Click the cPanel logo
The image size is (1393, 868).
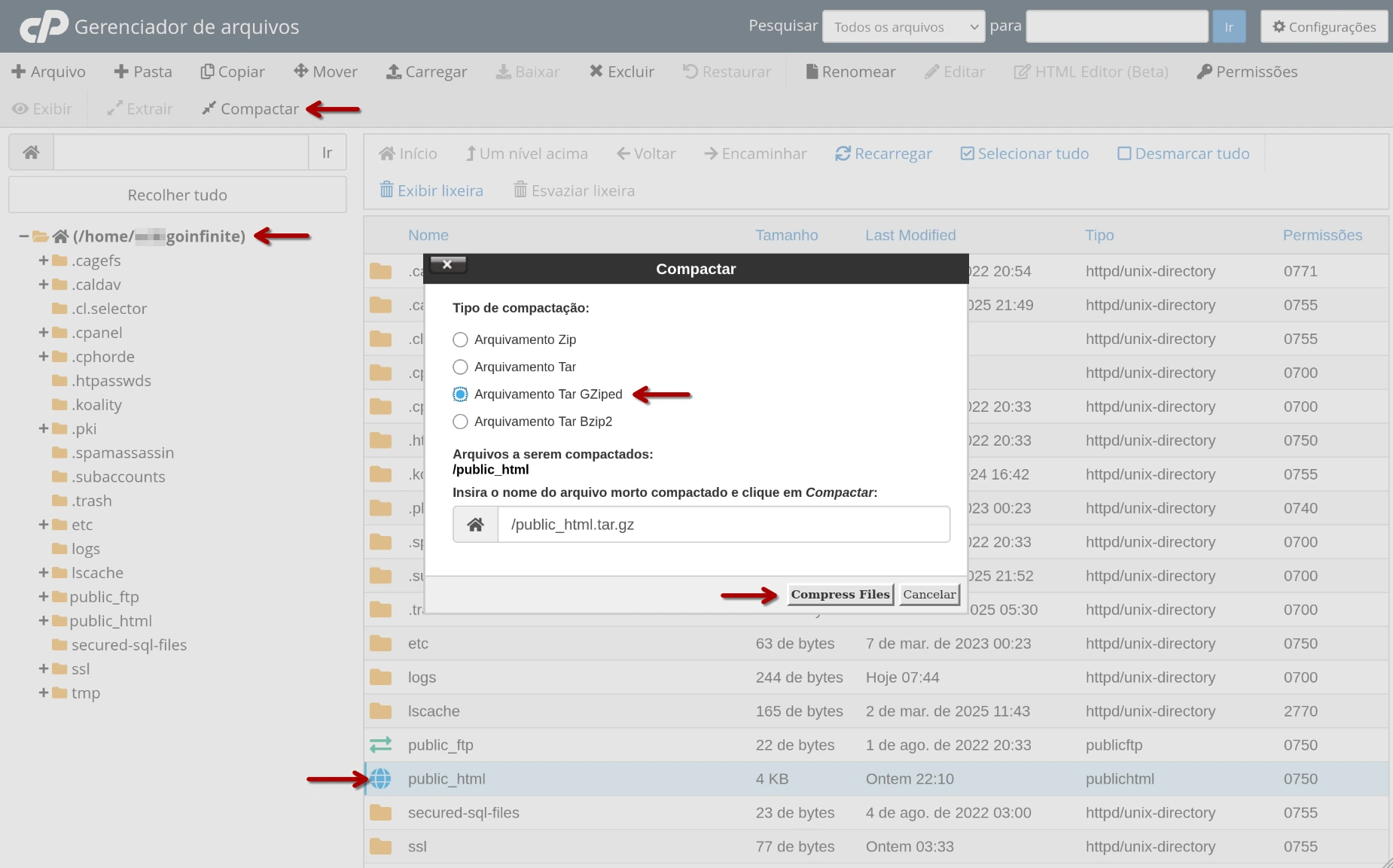tap(44, 26)
